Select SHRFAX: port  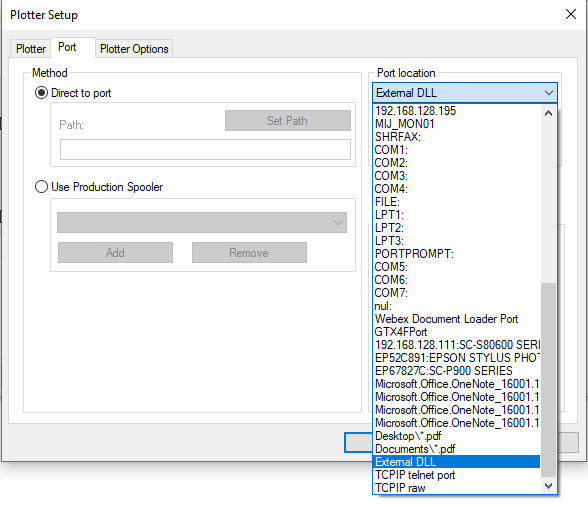456,137
